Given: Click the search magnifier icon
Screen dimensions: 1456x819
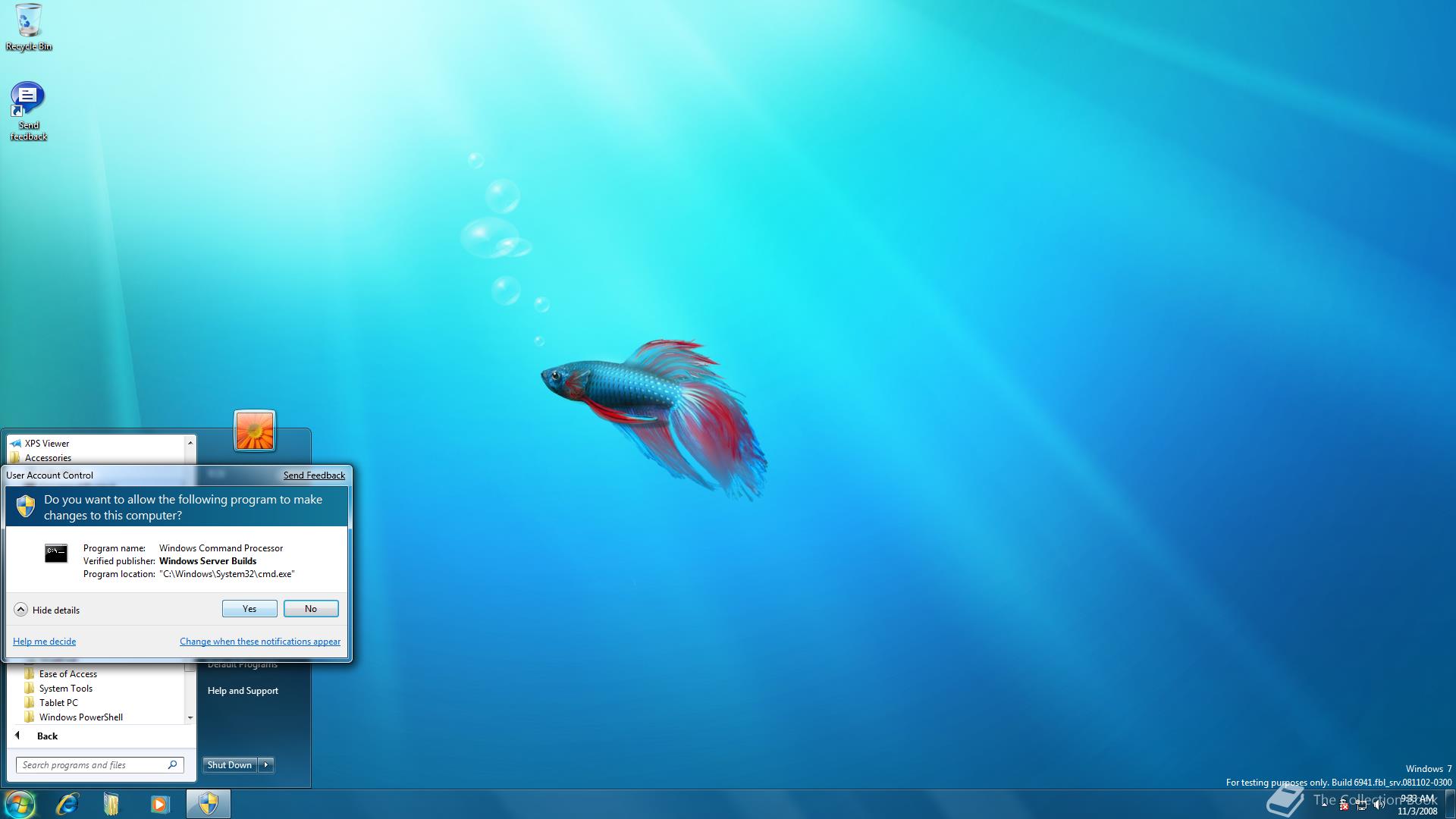Looking at the screenshot, I should [172, 765].
